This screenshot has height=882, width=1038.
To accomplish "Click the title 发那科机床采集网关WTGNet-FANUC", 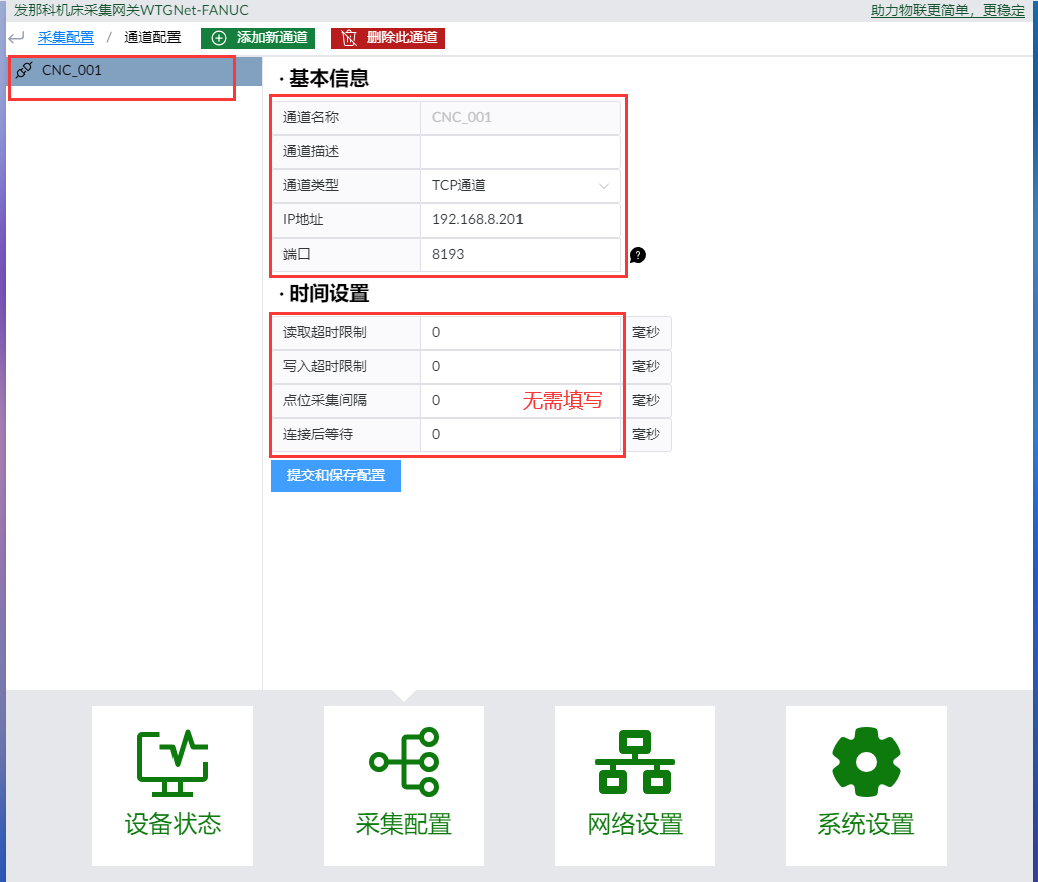I will [131, 11].
